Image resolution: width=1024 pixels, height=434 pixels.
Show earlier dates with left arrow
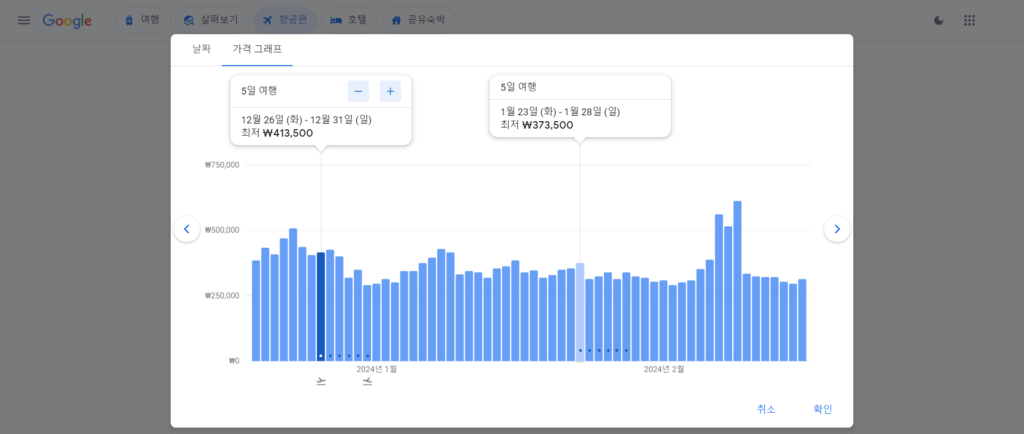186,229
